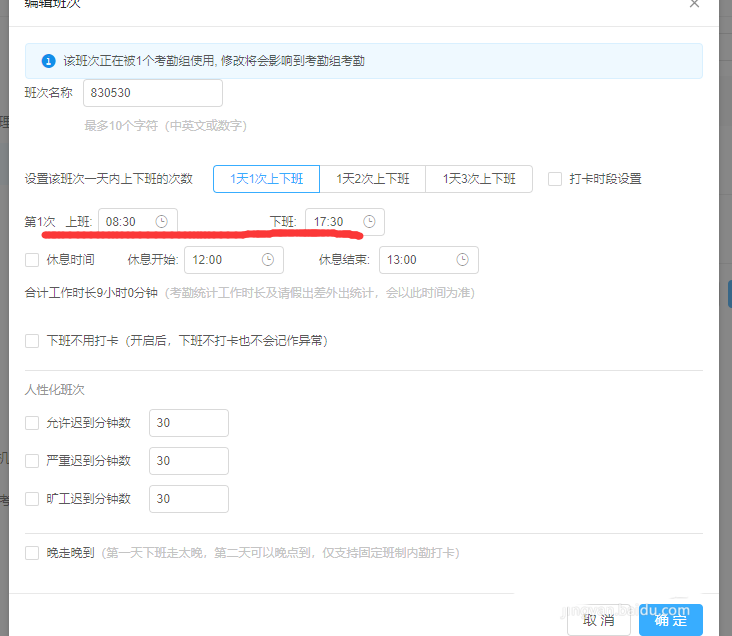Check the 下班不用打卡 option
This screenshot has width=732, height=636.
[32, 341]
